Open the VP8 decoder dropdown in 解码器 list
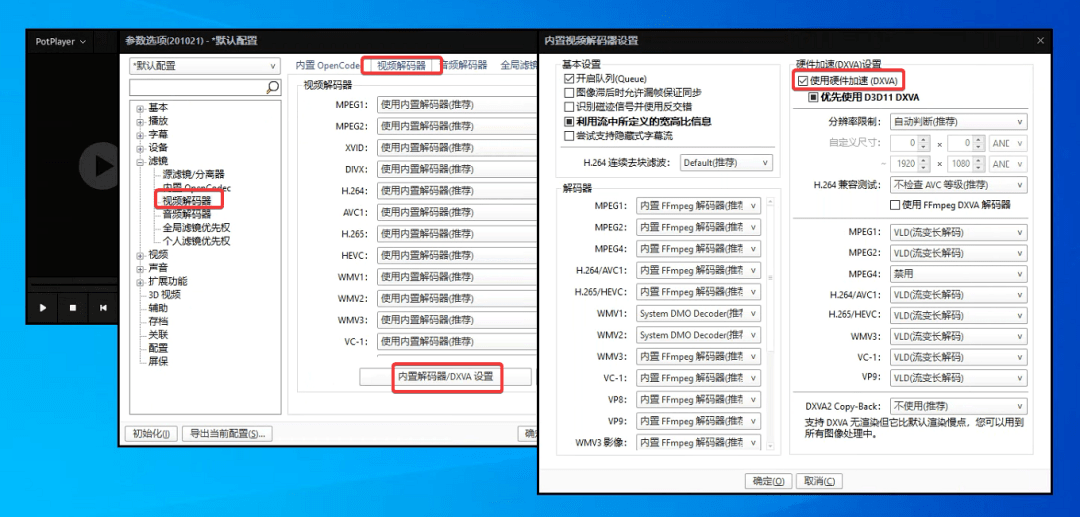Image resolution: width=1080 pixels, height=517 pixels. point(698,399)
